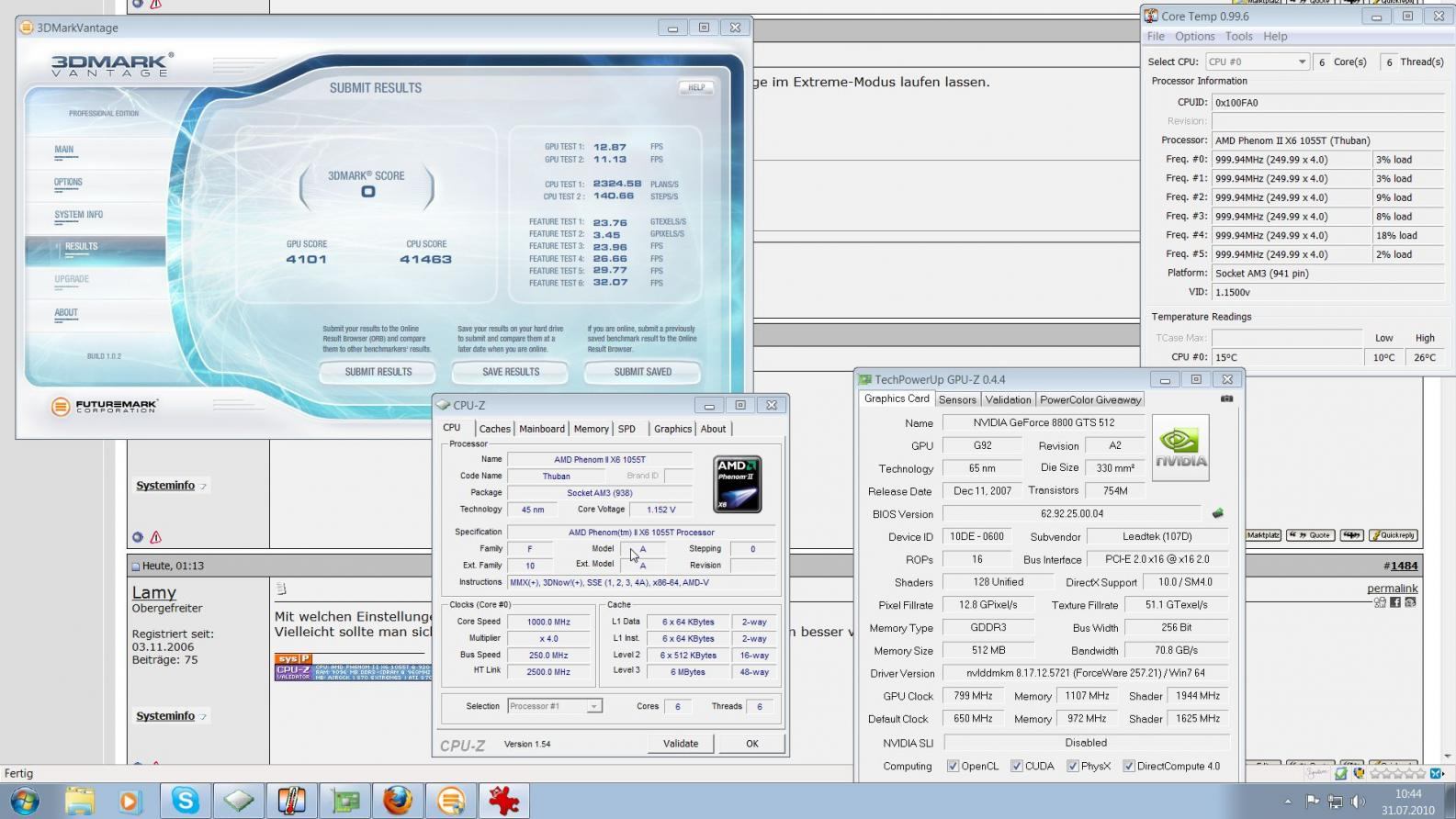The width and height of the screenshot is (1456, 819).
Task: Switch to CPU-Z Graphics tab
Action: tap(672, 429)
